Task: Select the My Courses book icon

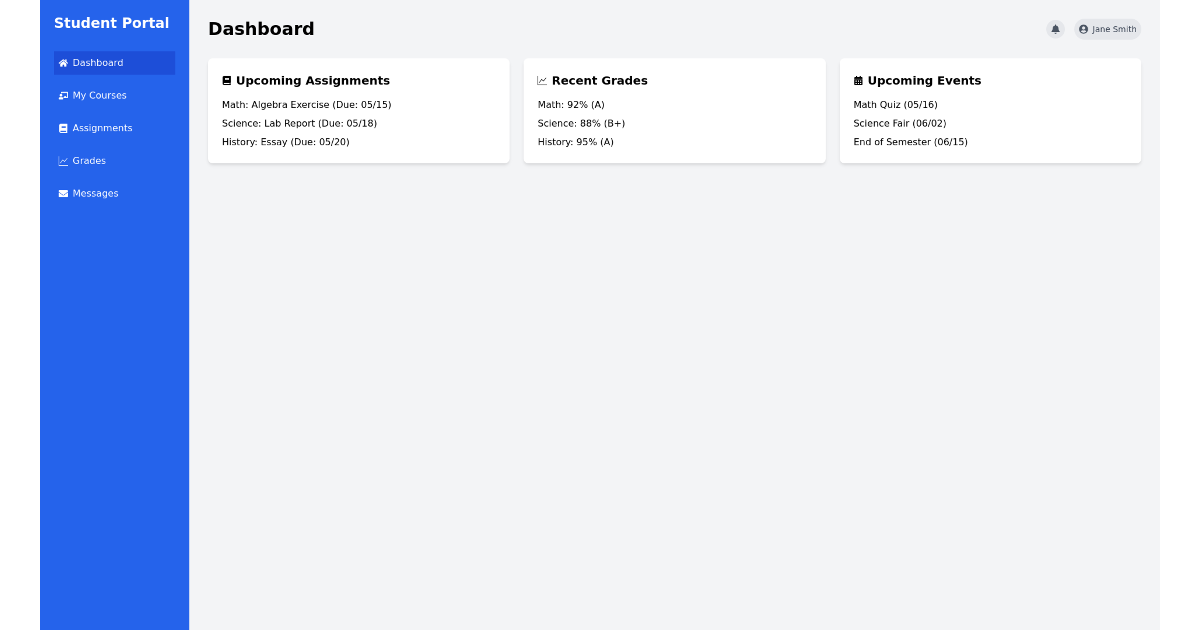Action: [x=62, y=95]
